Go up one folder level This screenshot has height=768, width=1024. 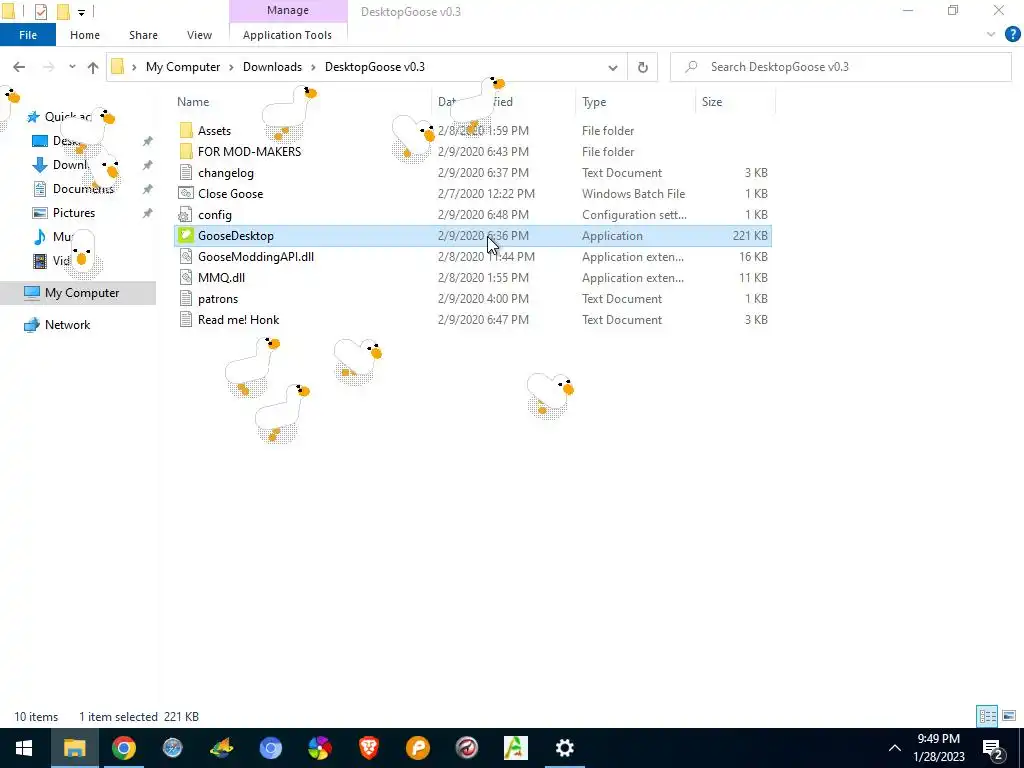pos(93,67)
